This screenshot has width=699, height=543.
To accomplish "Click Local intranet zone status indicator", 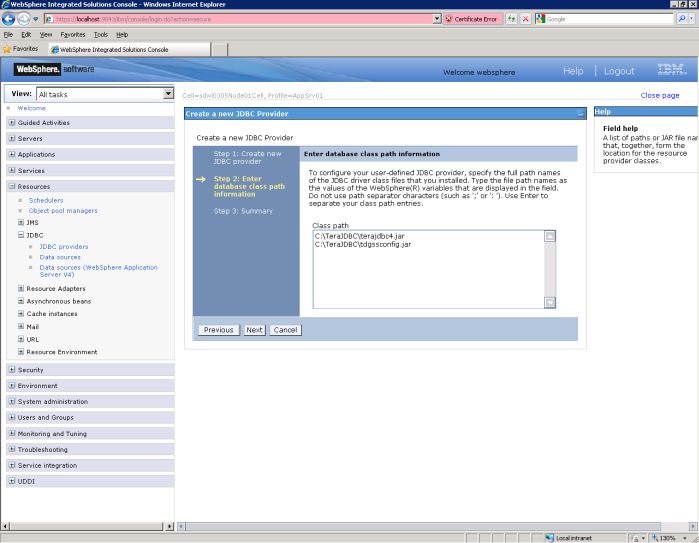I will click(x=569, y=538).
